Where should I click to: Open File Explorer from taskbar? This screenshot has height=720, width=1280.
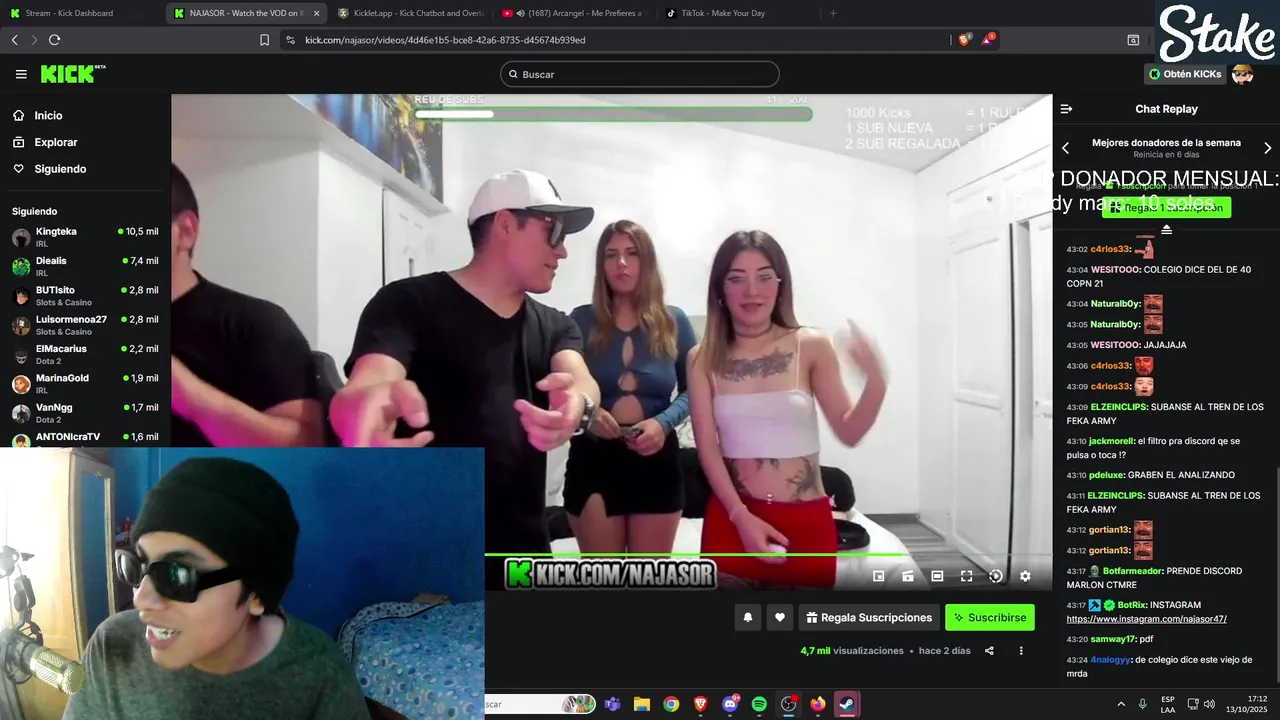pyautogui.click(x=641, y=704)
